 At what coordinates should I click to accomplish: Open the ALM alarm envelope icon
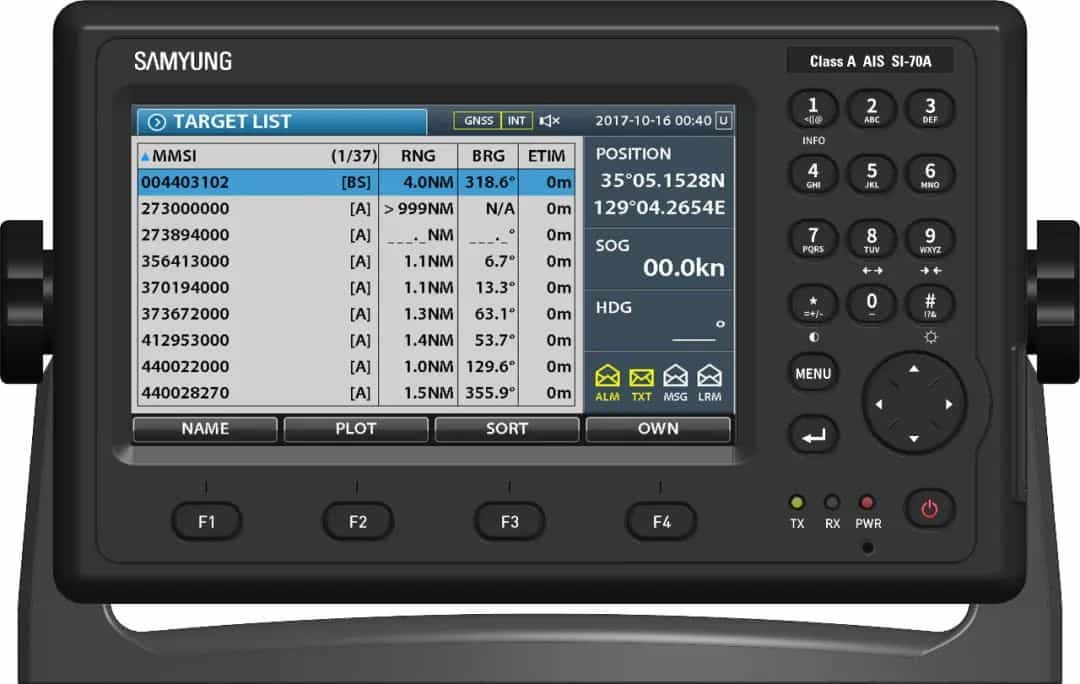pos(607,377)
